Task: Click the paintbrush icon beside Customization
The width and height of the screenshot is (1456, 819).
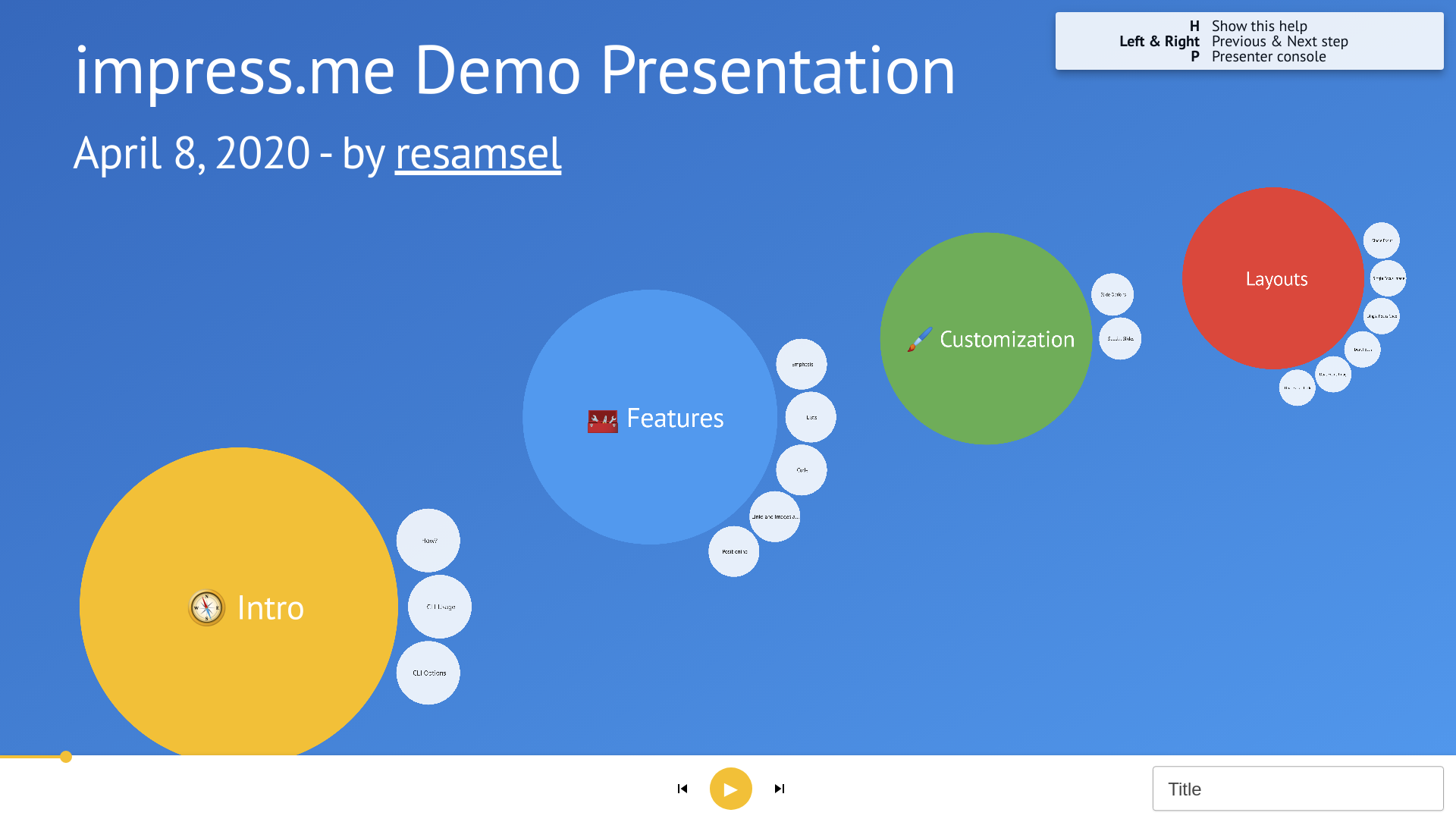Action: click(x=919, y=339)
